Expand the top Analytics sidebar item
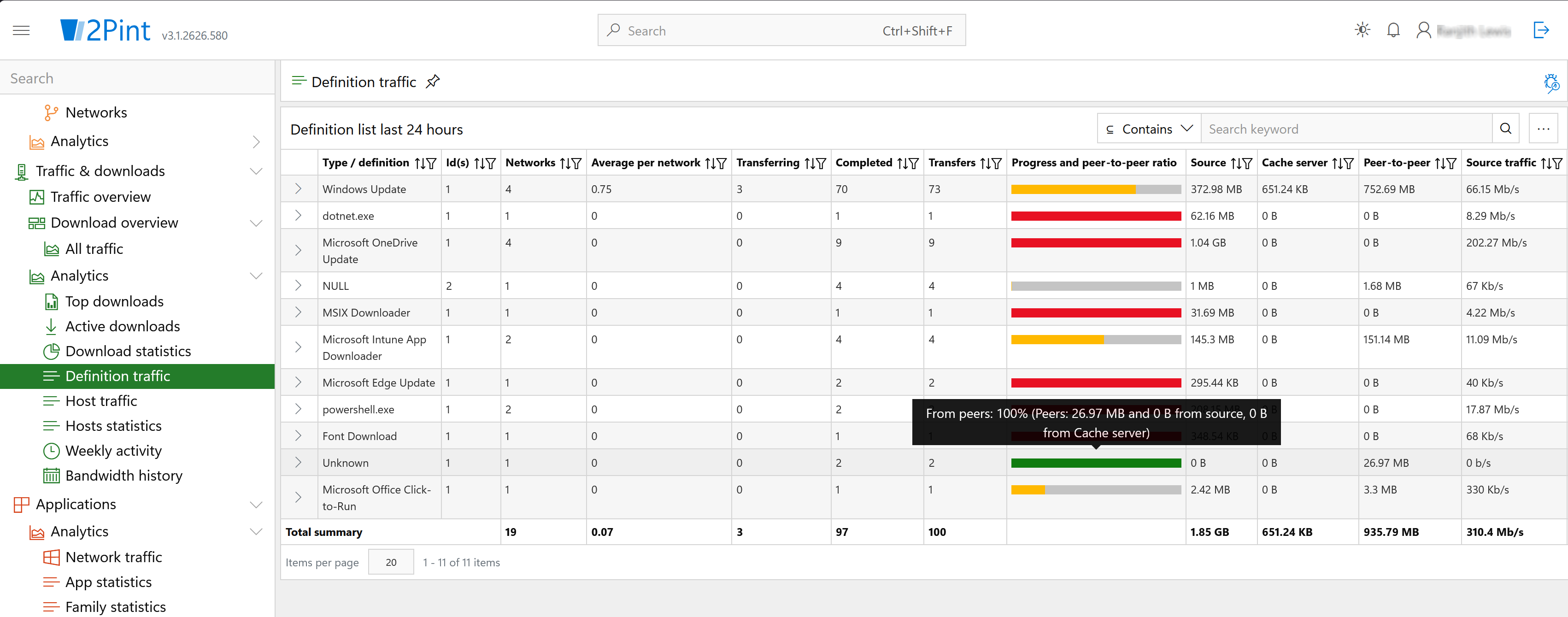This screenshot has height=617, width=1568. click(257, 141)
